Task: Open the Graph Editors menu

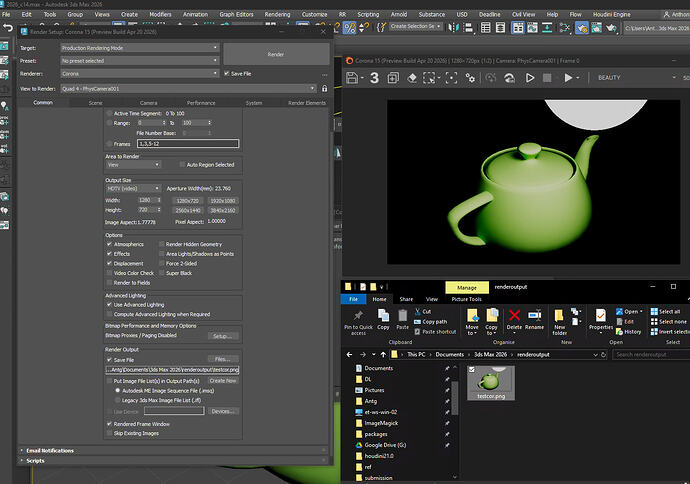Action: [x=236, y=15]
